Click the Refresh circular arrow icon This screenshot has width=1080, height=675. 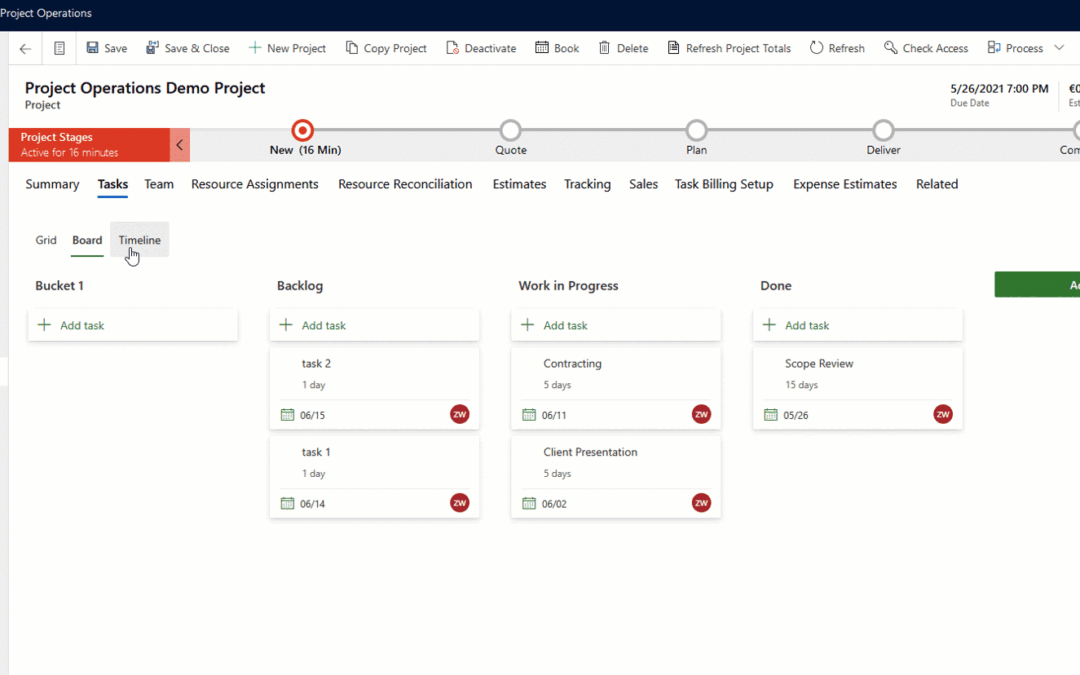(x=816, y=48)
